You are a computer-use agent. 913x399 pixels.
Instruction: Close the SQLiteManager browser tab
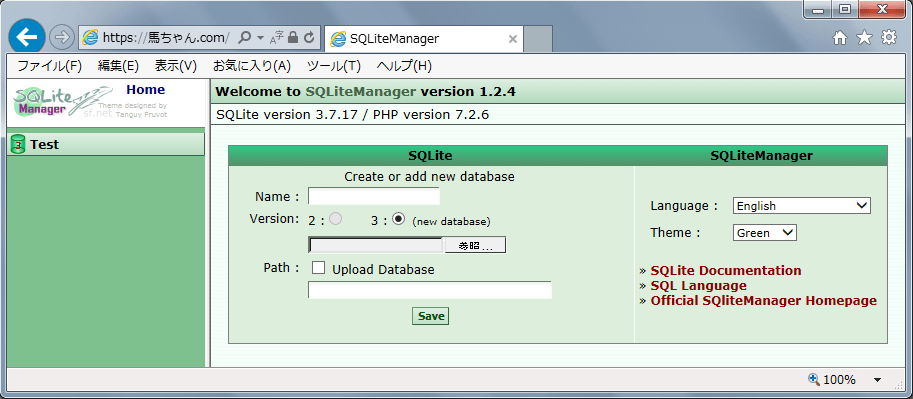[512, 39]
